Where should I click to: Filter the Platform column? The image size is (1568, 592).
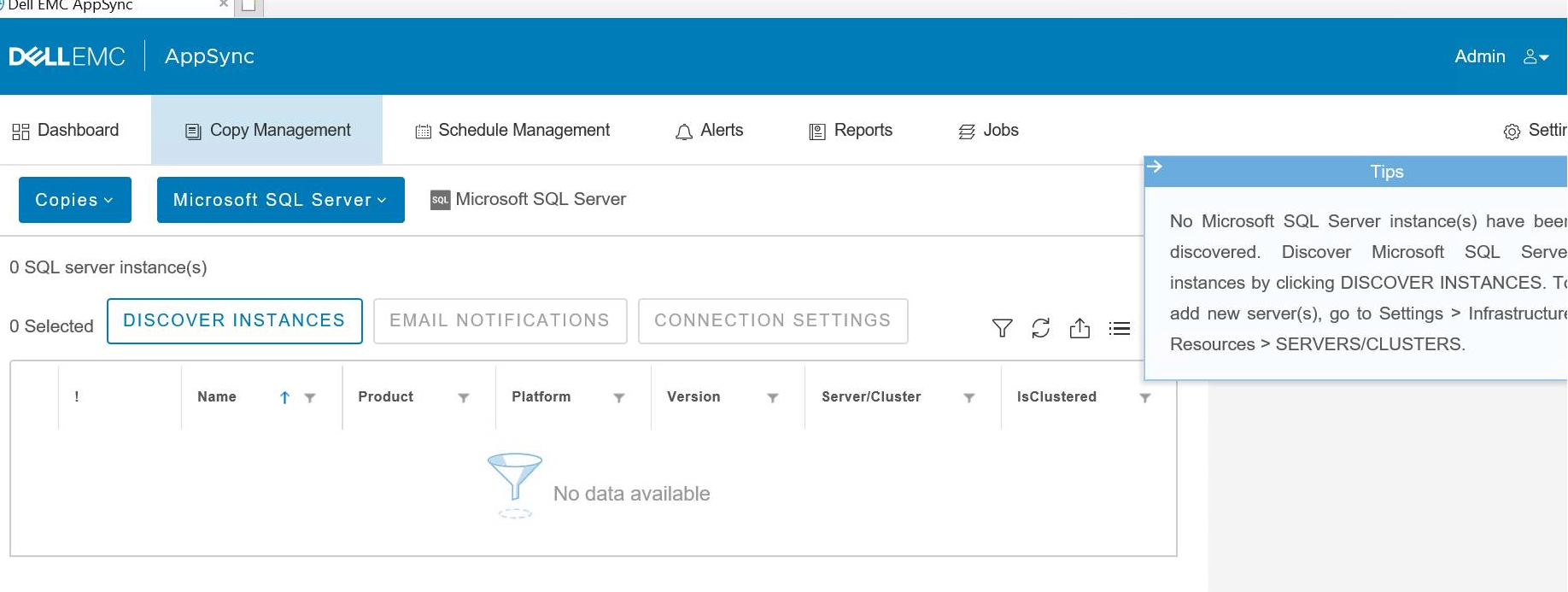coord(619,397)
